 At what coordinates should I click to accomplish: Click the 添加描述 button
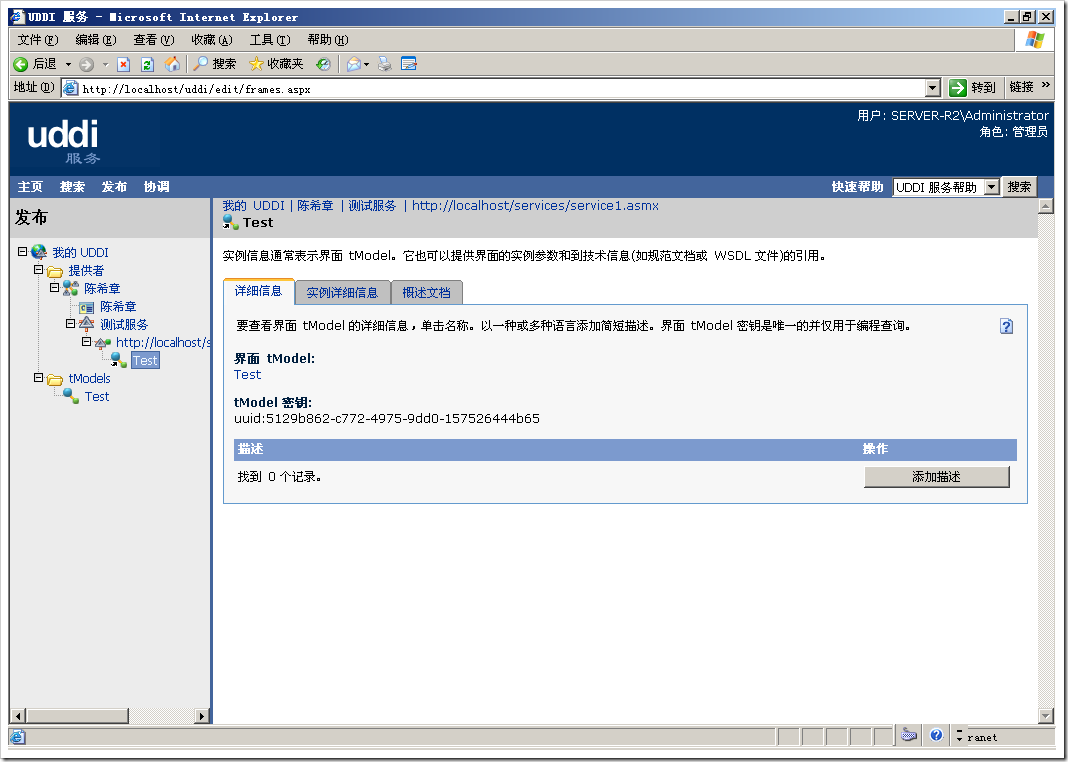click(937, 477)
